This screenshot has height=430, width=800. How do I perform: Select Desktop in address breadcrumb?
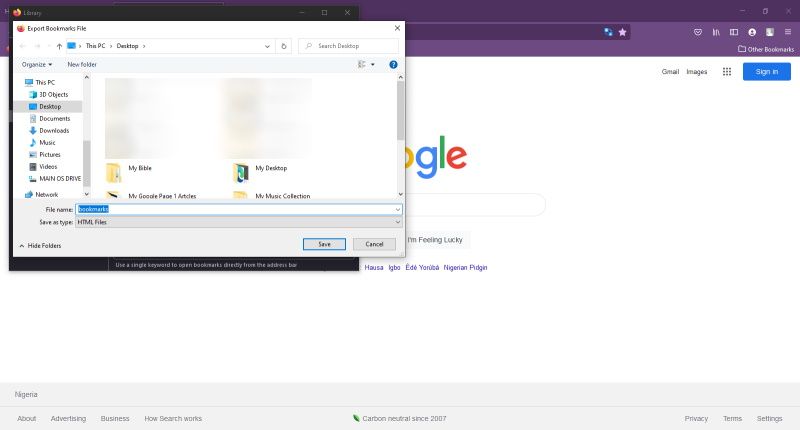128,46
